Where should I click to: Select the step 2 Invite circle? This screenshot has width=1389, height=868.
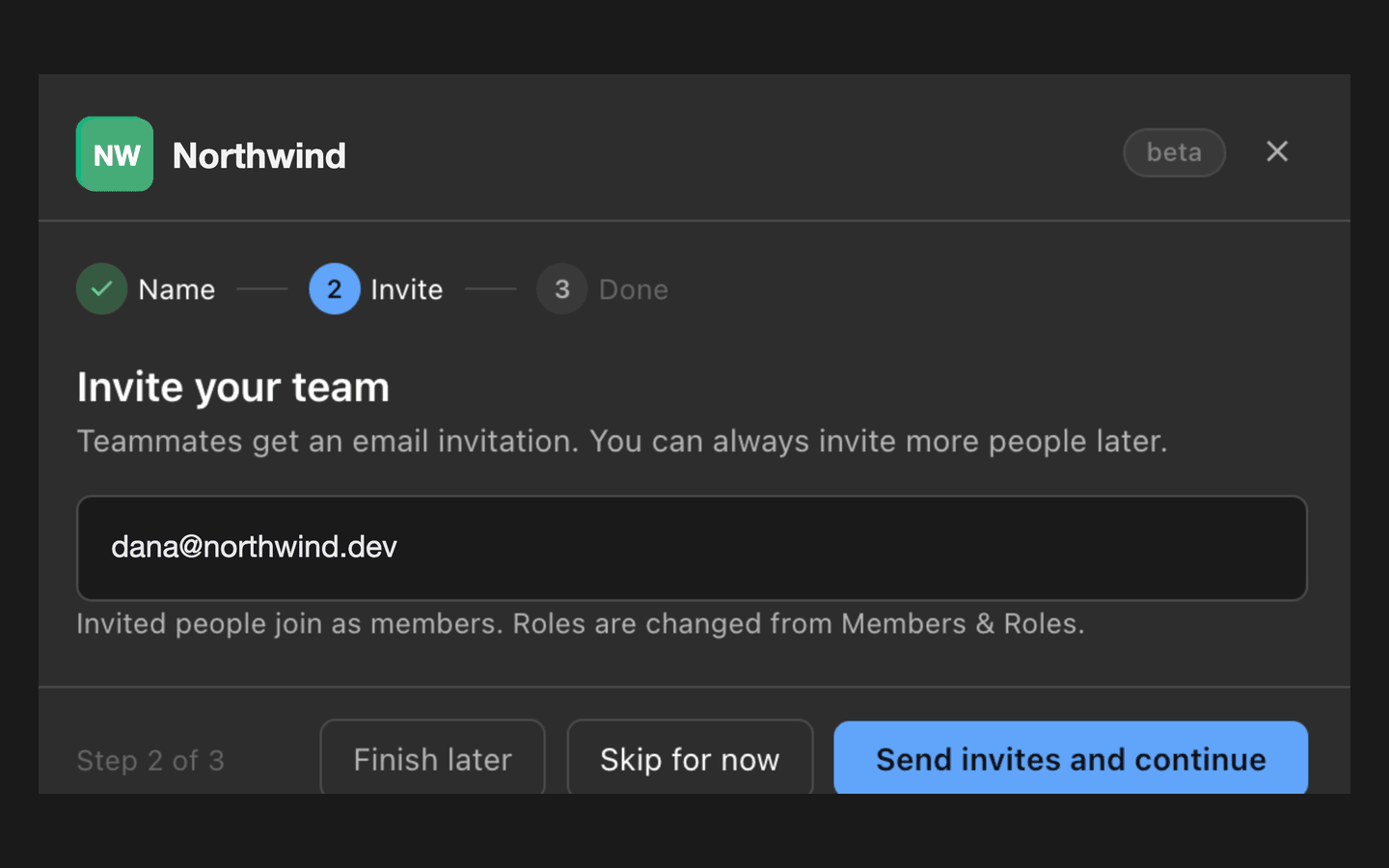click(334, 288)
